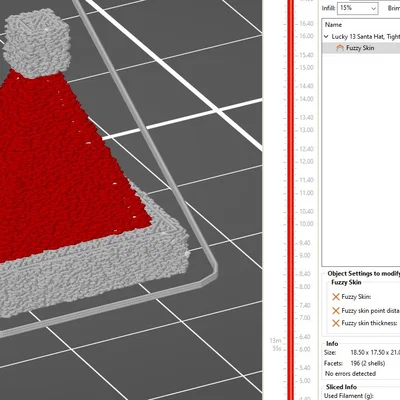Jump to the 16.40 layer height mark
The width and height of the screenshot is (400, 400).
[x=306, y=24]
